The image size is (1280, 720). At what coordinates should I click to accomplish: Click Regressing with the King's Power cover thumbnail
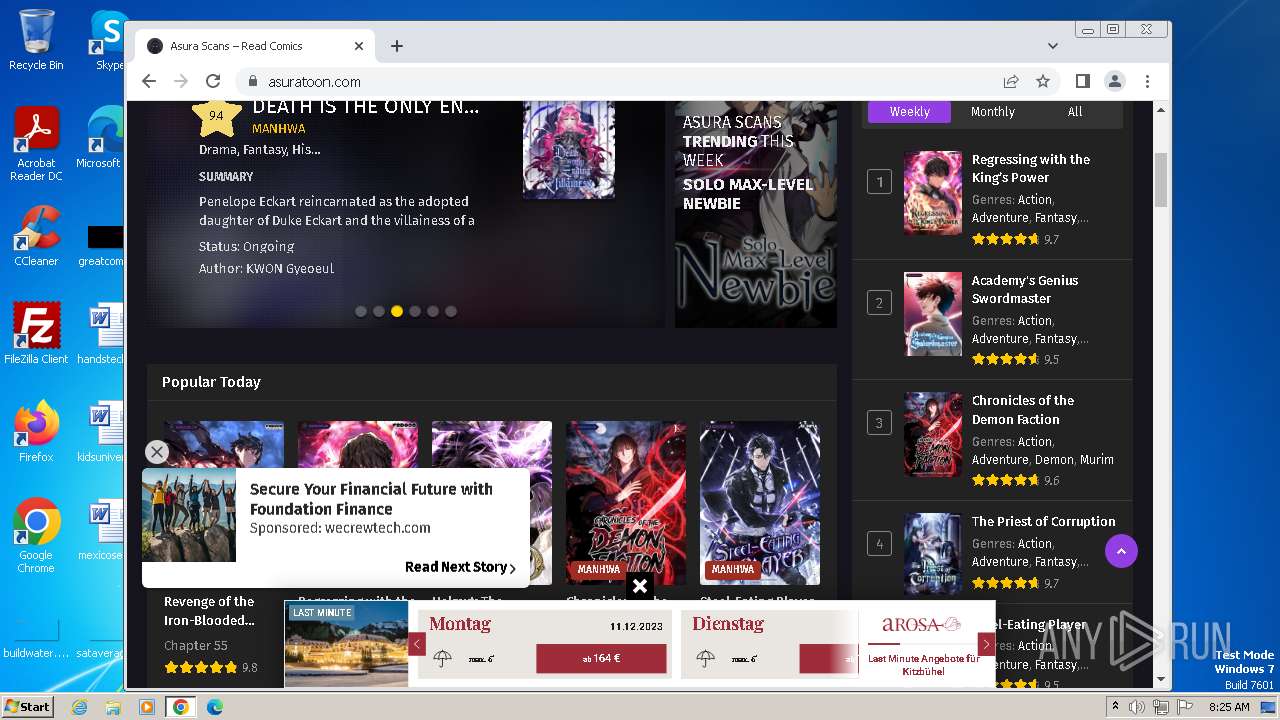933,193
